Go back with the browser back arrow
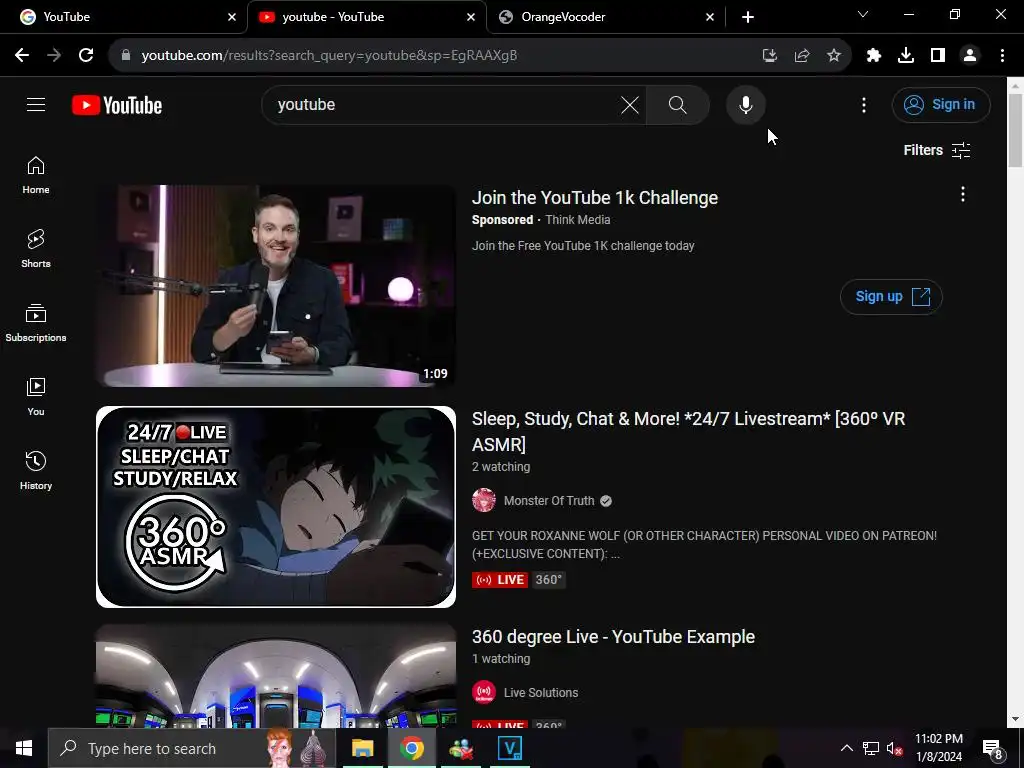The width and height of the screenshot is (1024, 768). pos(22,56)
